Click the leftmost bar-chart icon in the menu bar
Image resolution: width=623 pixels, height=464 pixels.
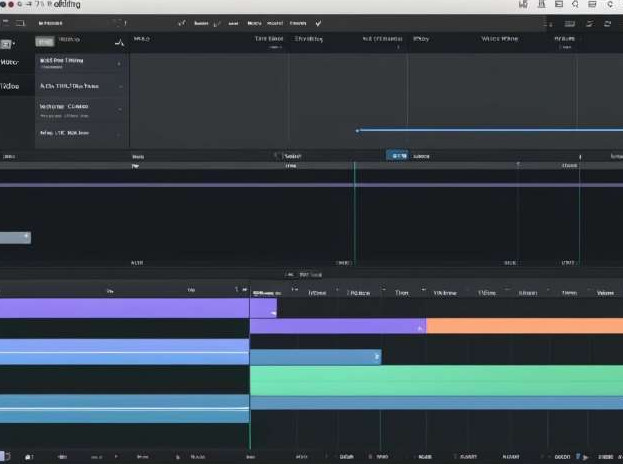tap(523, 4)
